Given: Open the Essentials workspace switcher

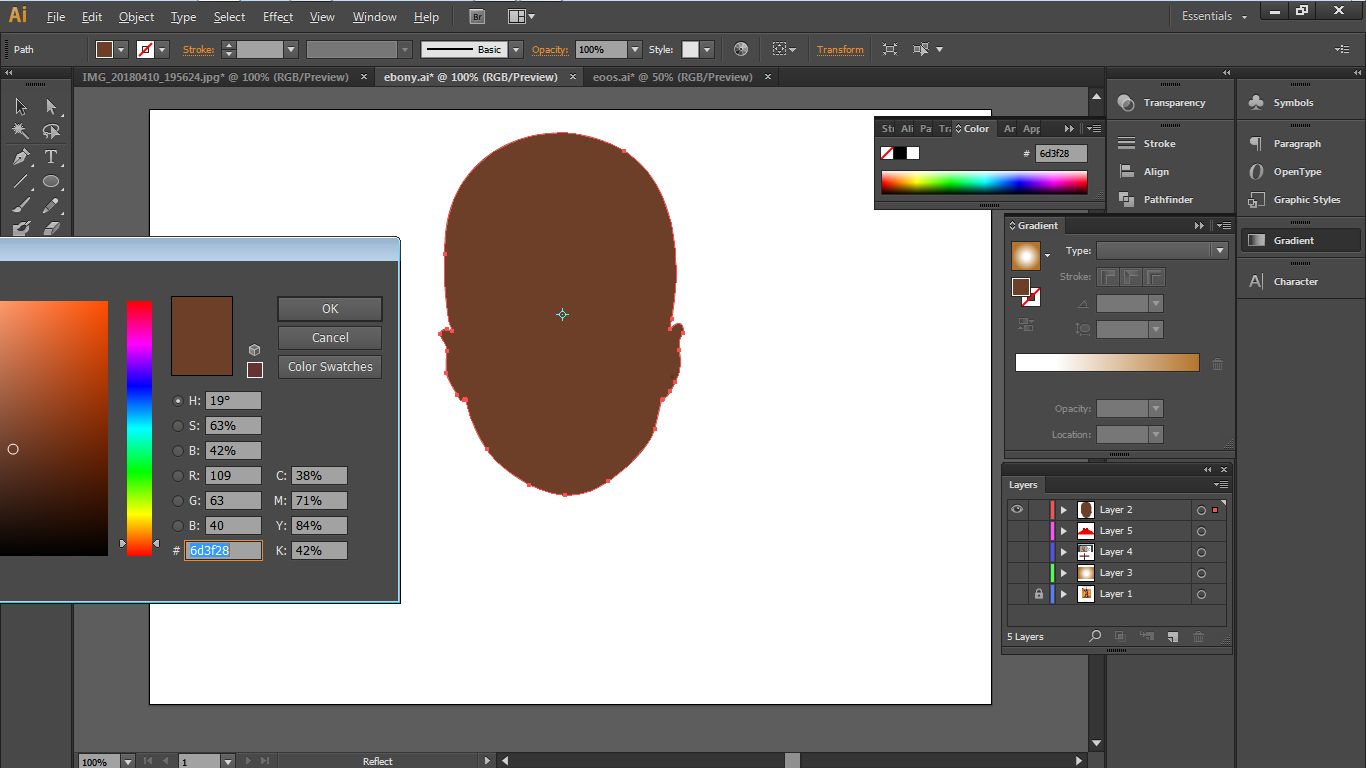Looking at the screenshot, I should pos(1215,16).
